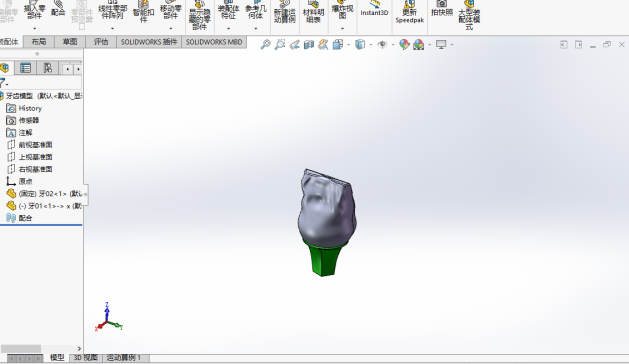Select History folder in tree
This screenshot has width=629, height=364.
(x=24, y=108)
